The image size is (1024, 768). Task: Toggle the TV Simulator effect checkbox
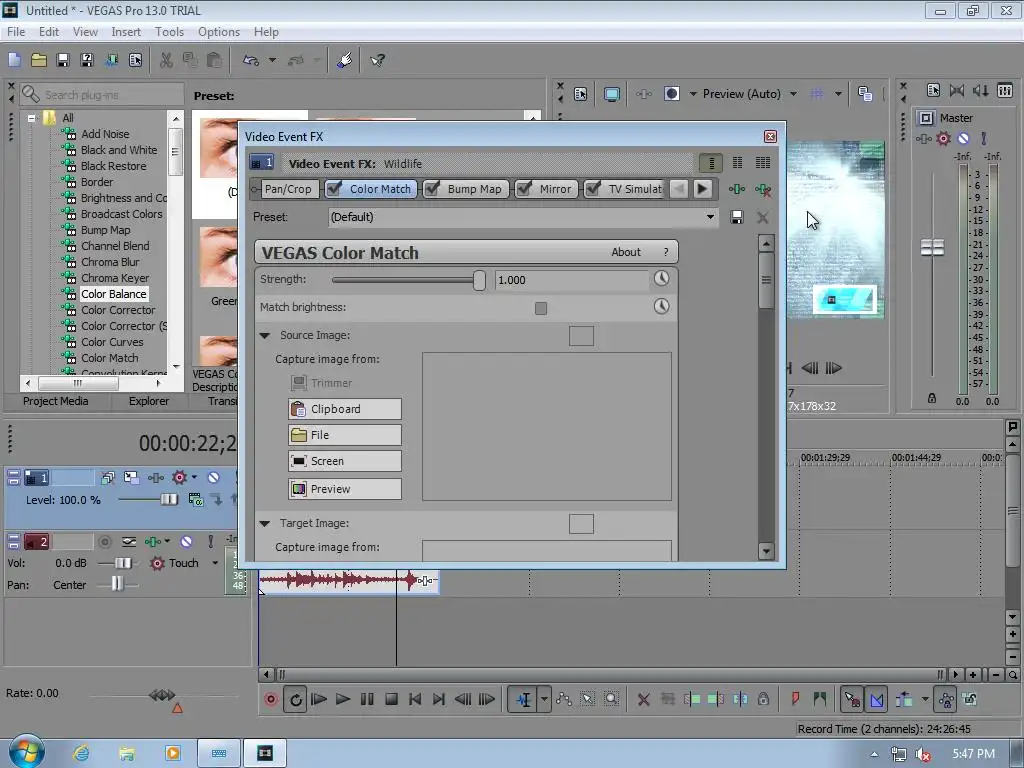593,188
